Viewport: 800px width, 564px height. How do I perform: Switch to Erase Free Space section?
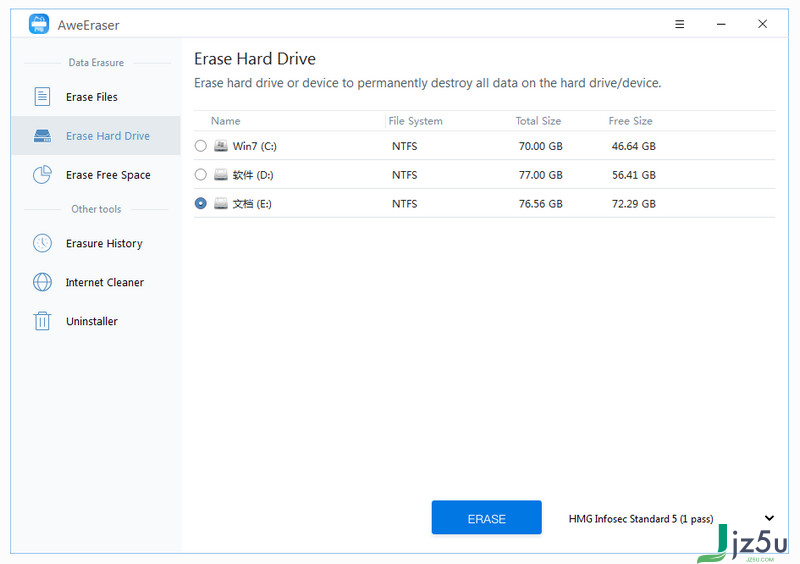coord(96,175)
